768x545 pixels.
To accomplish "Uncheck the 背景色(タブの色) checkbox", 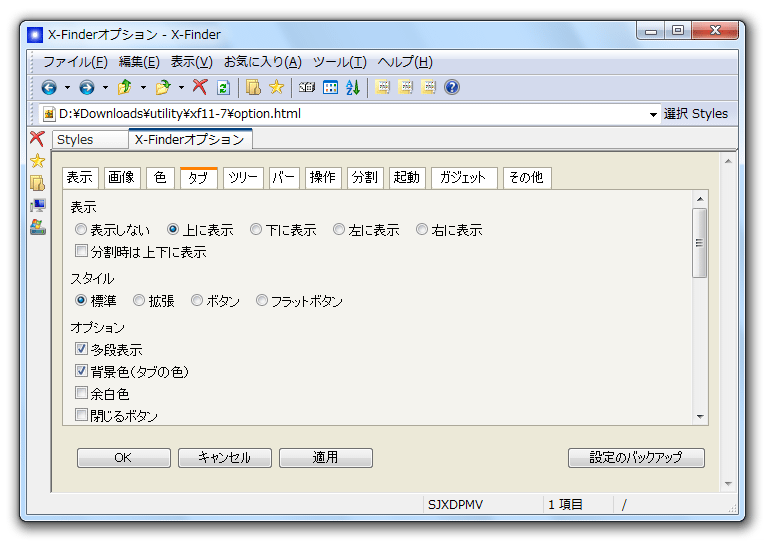I will 81,371.
